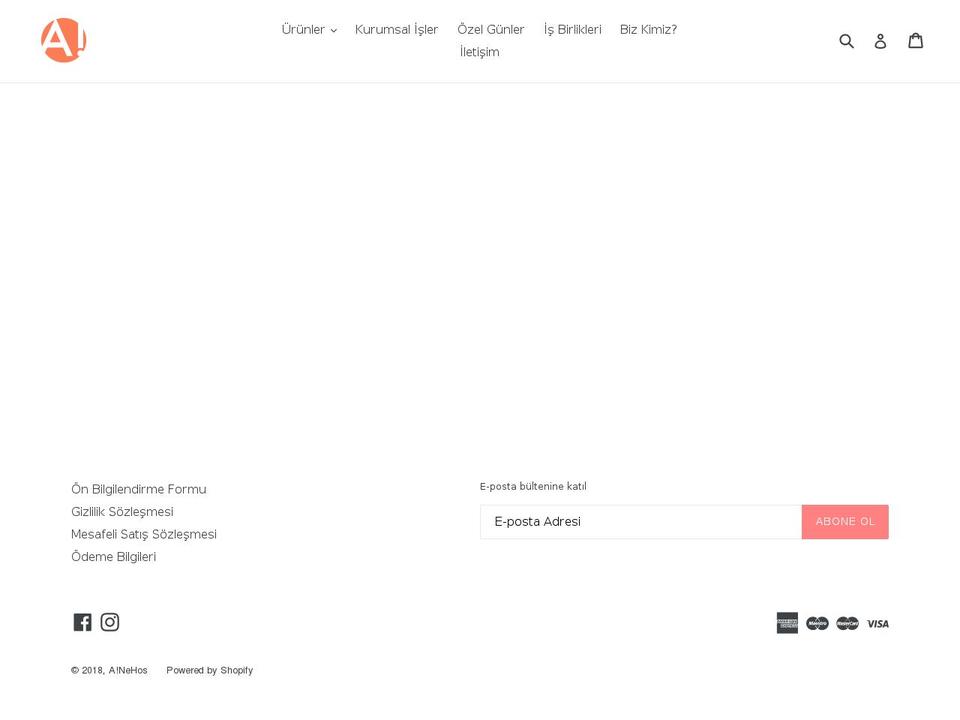Screen dimensions: 960x720
Task: Go to İletişim page
Action: coord(480,52)
